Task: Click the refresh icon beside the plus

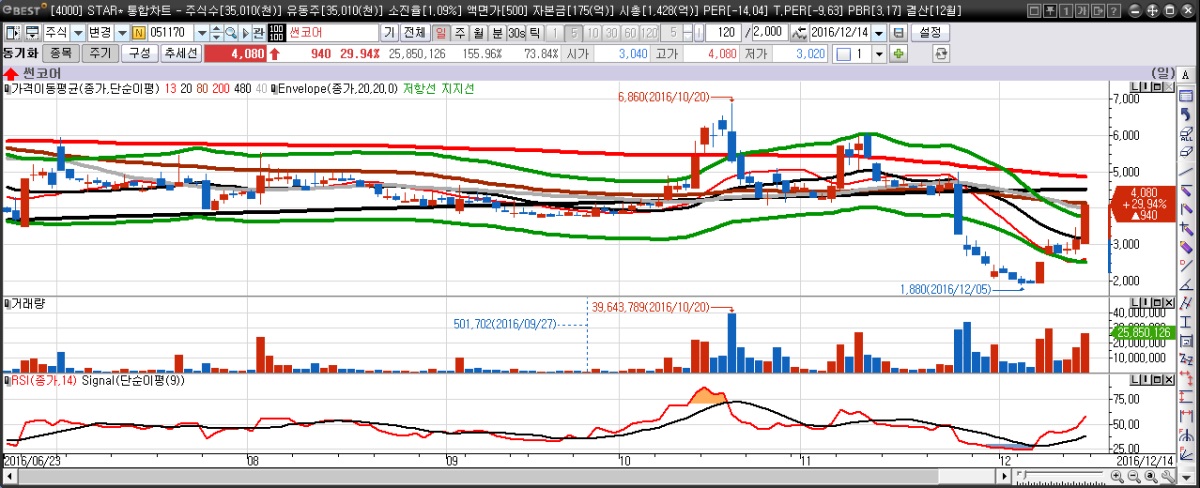Action: pos(940,53)
